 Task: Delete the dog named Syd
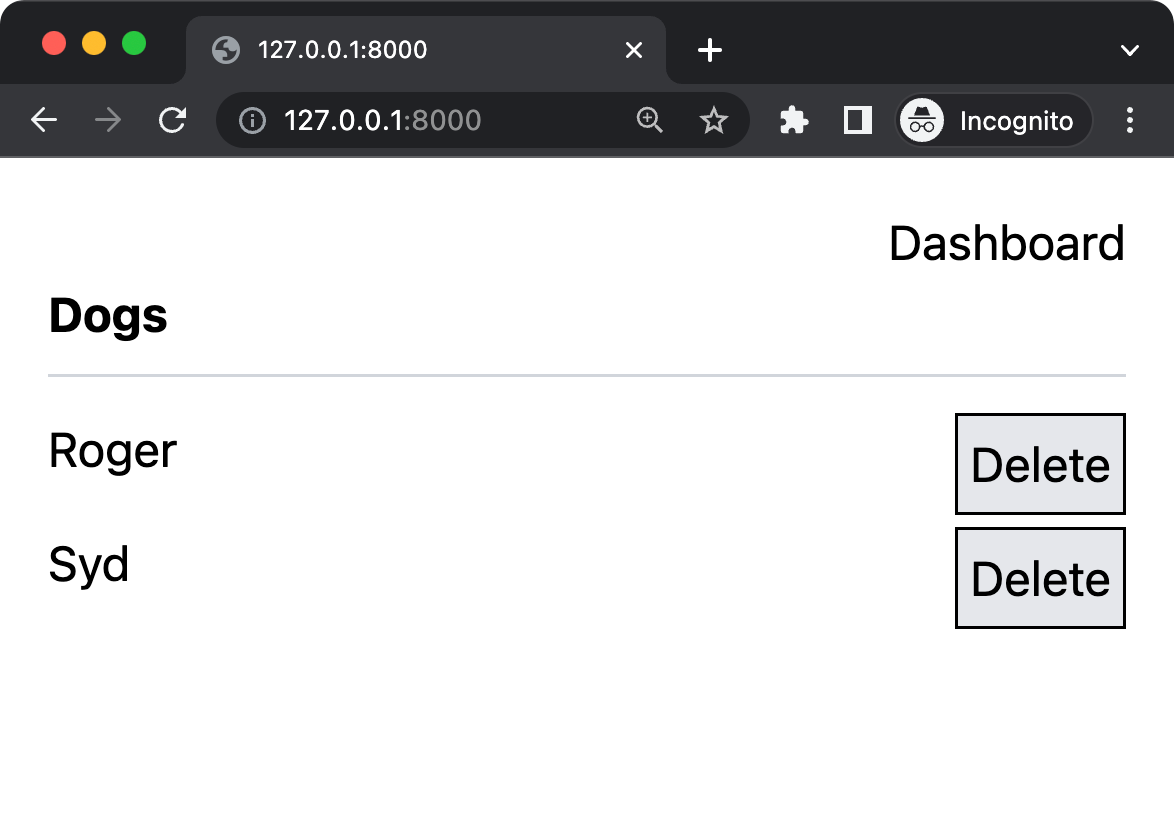(1040, 578)
